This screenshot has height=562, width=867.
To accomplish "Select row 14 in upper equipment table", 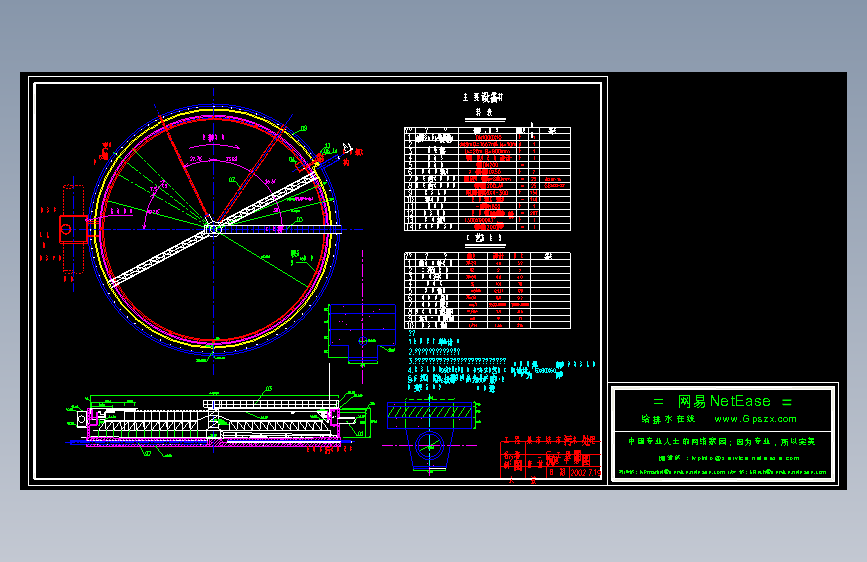I will pos(487,227).
